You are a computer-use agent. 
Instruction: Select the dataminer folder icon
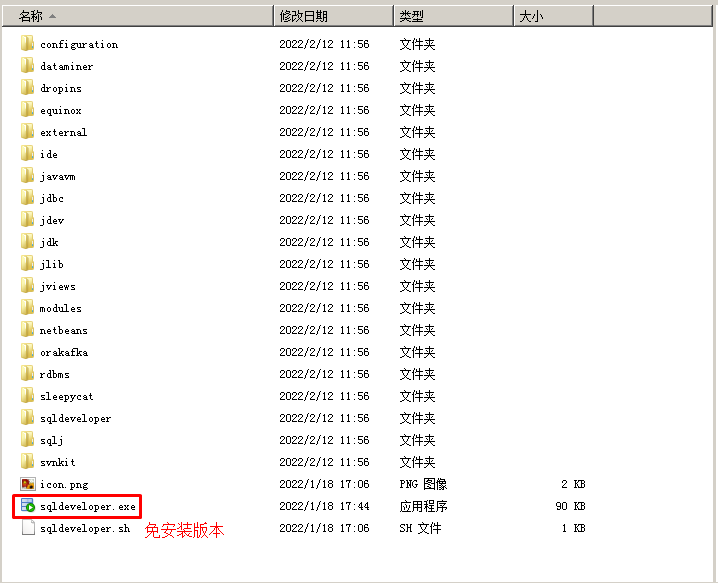point(28,66)
